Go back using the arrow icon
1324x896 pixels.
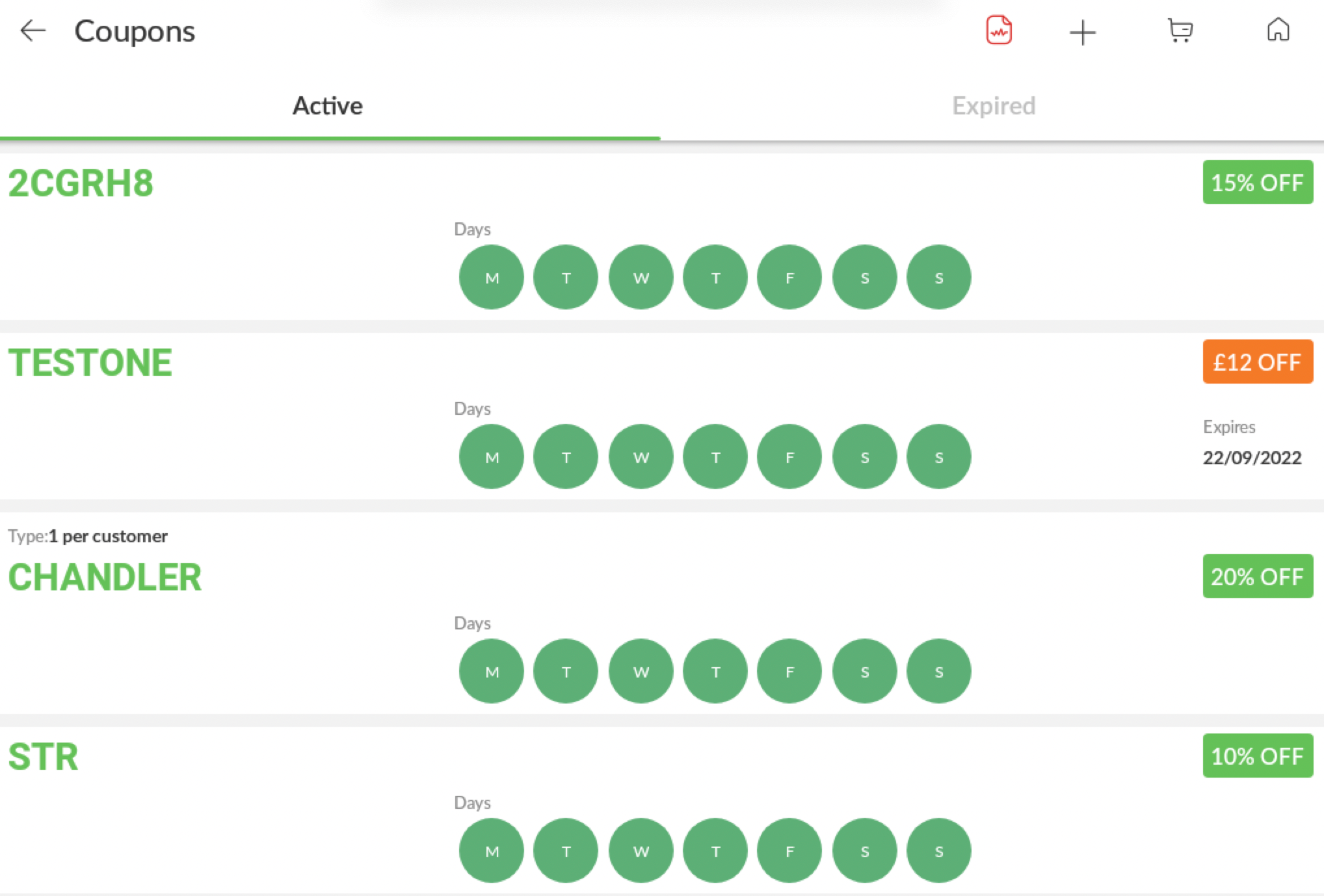(x=33, y=31)
